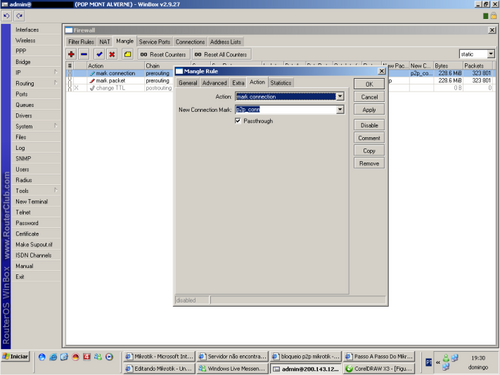Open ISDN Channels in sidebar
The image size is (500, 375).
click(37, 255)
